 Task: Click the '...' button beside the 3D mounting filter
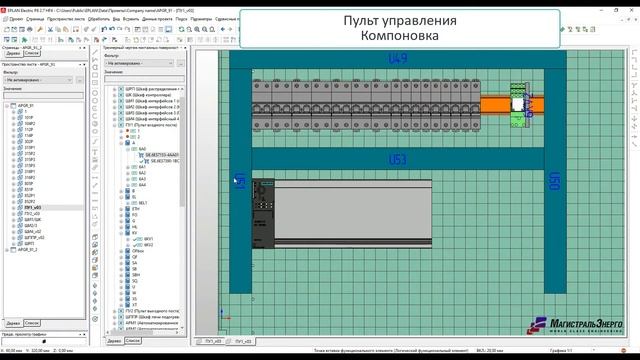click(181, 63)
